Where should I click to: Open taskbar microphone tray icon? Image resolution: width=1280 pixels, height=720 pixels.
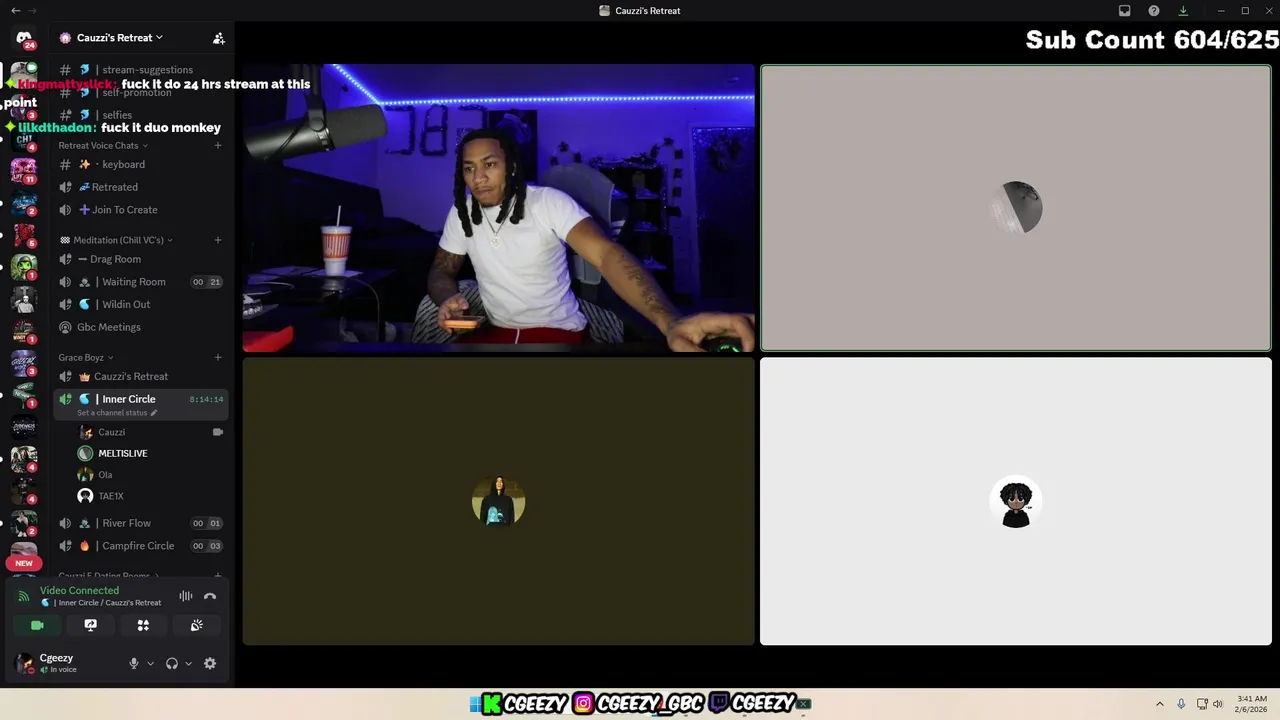point(1181,704)
